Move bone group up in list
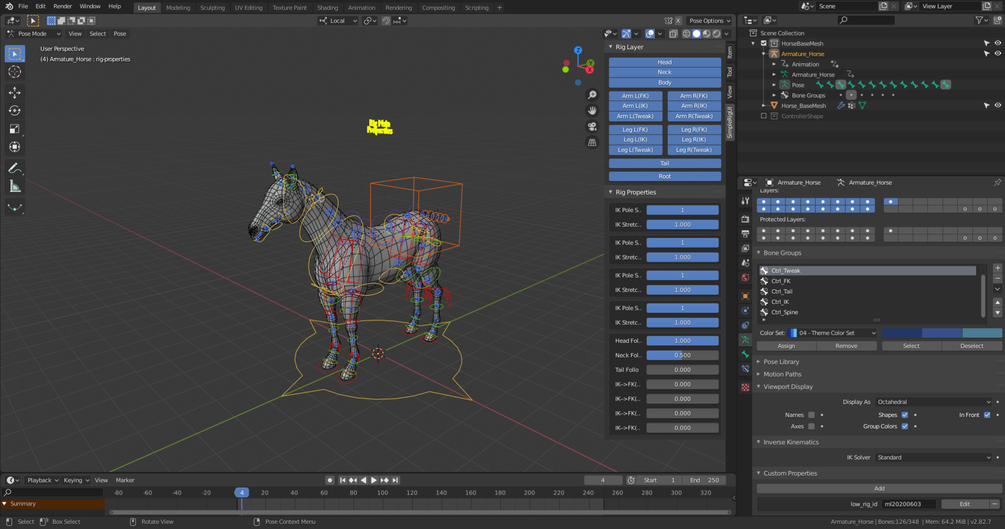 pos(997,302)
